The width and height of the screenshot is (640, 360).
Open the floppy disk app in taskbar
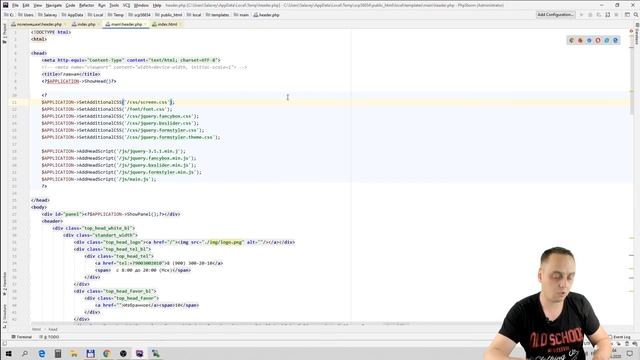(x=91, y=353)
